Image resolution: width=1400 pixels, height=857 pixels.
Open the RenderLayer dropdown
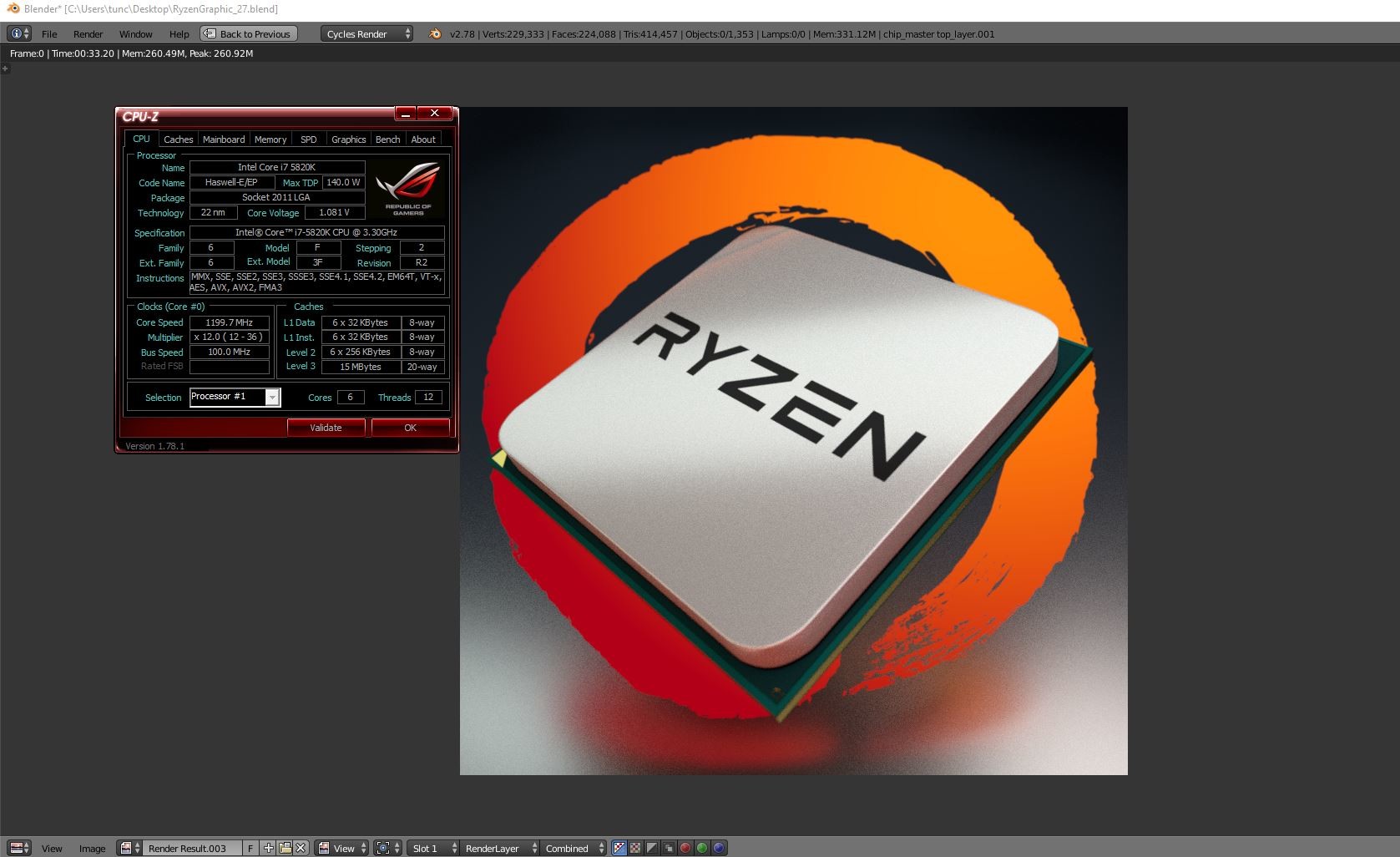[499, 848]
